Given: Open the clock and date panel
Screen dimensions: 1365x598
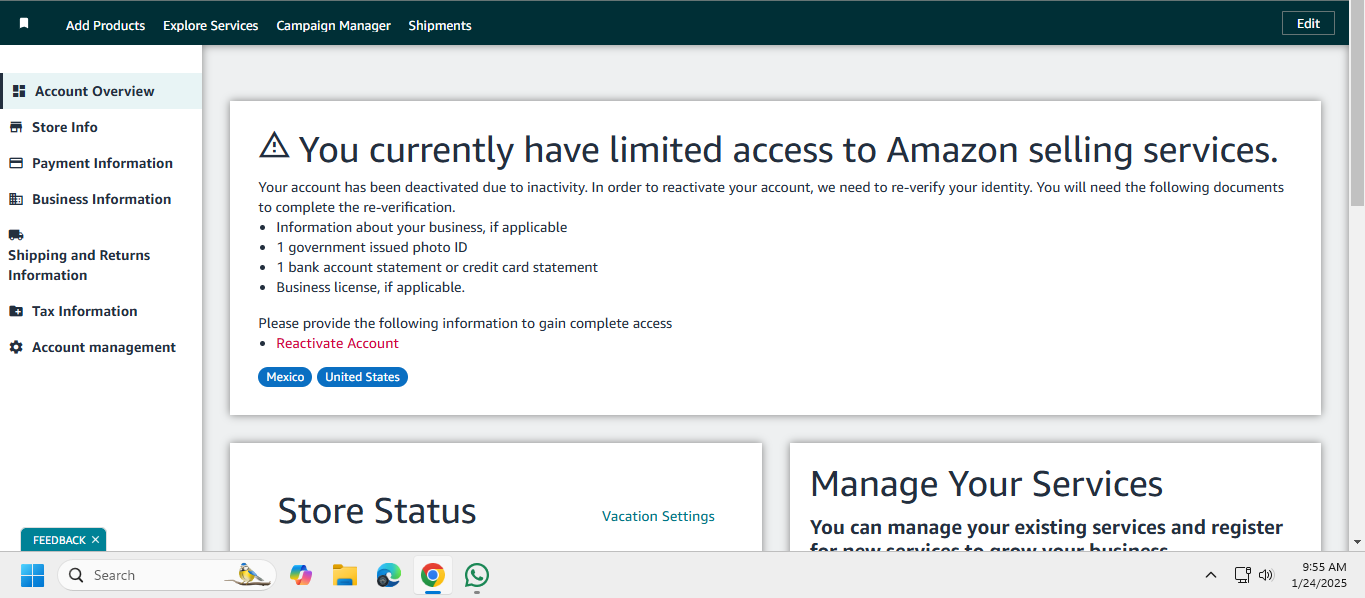Looking at the screenshot, I should click(1318, 575).
